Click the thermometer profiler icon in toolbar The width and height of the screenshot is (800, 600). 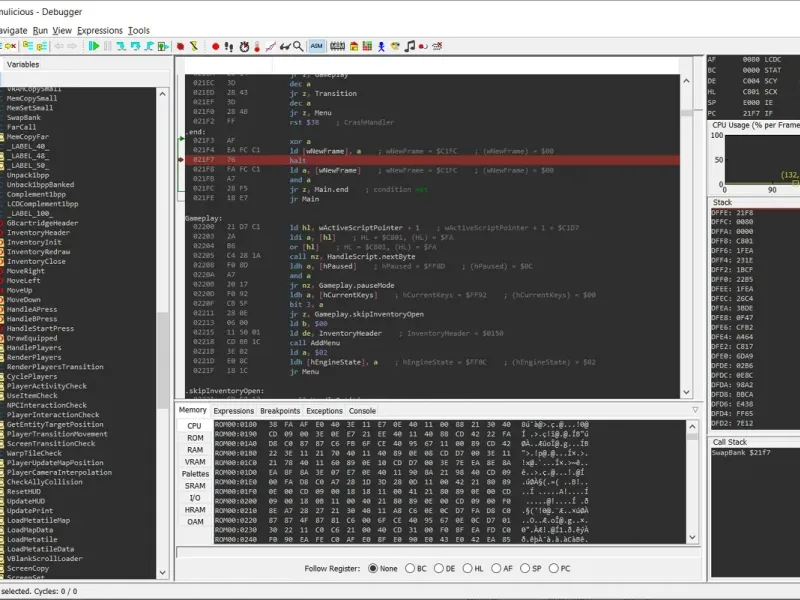click(257, 46)
